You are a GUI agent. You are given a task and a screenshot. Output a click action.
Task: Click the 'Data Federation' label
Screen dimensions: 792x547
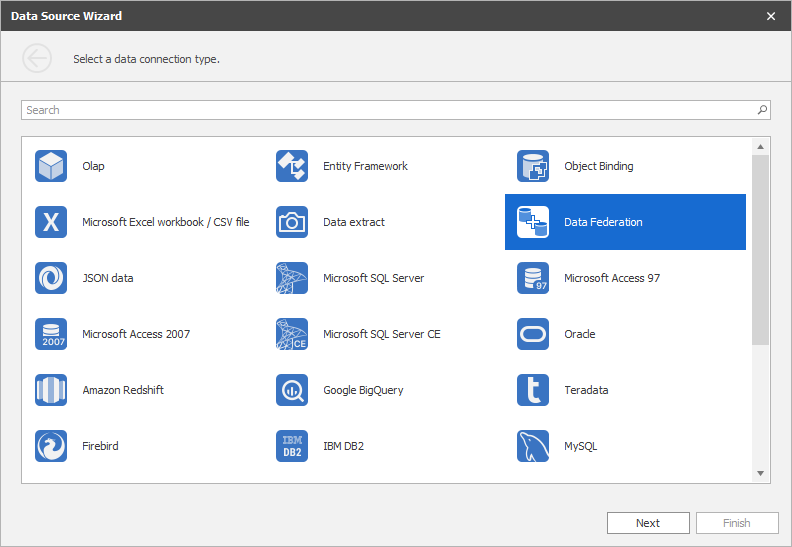(603, 222)
